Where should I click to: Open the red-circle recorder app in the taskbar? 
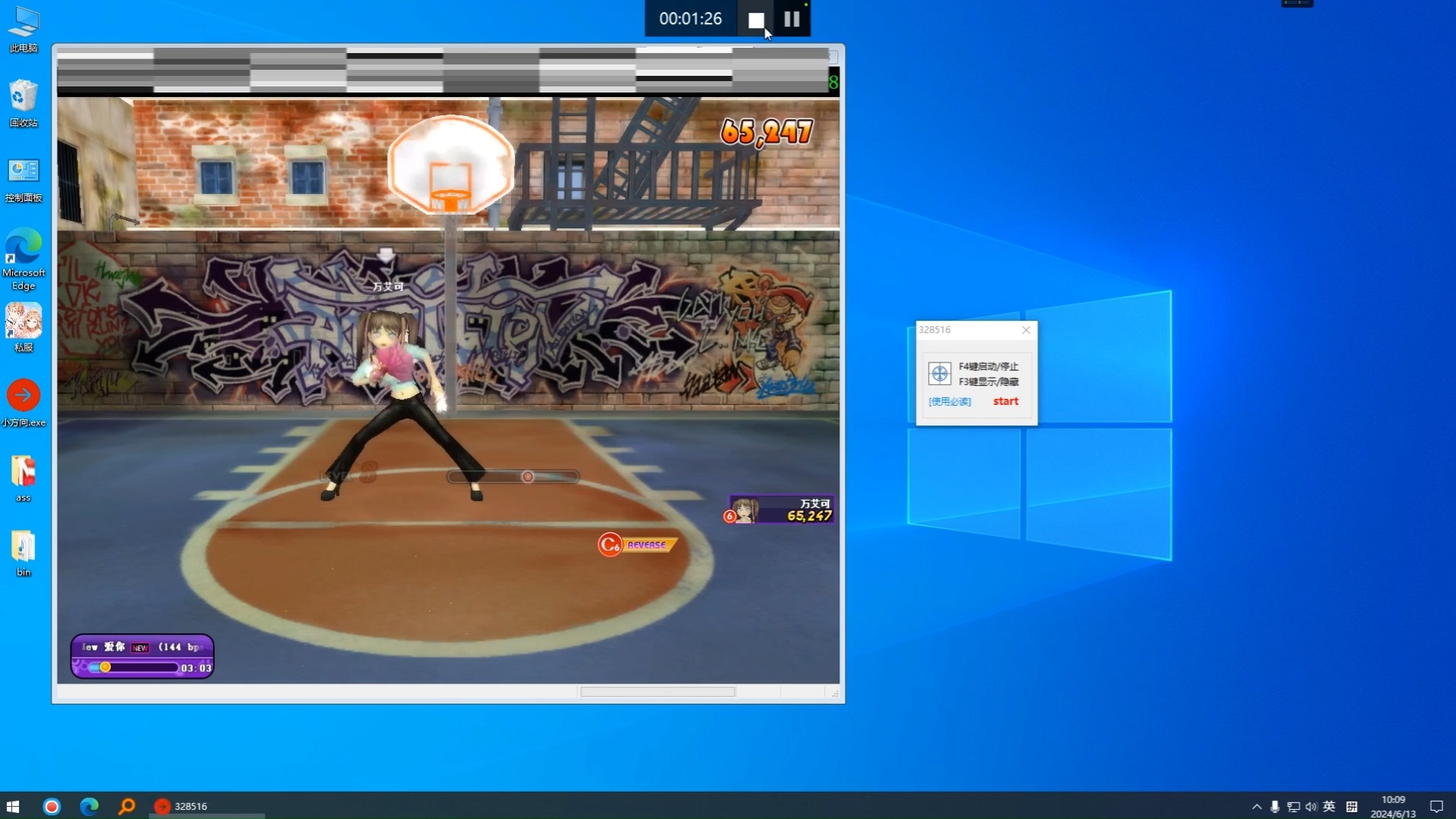coord(52,806)
